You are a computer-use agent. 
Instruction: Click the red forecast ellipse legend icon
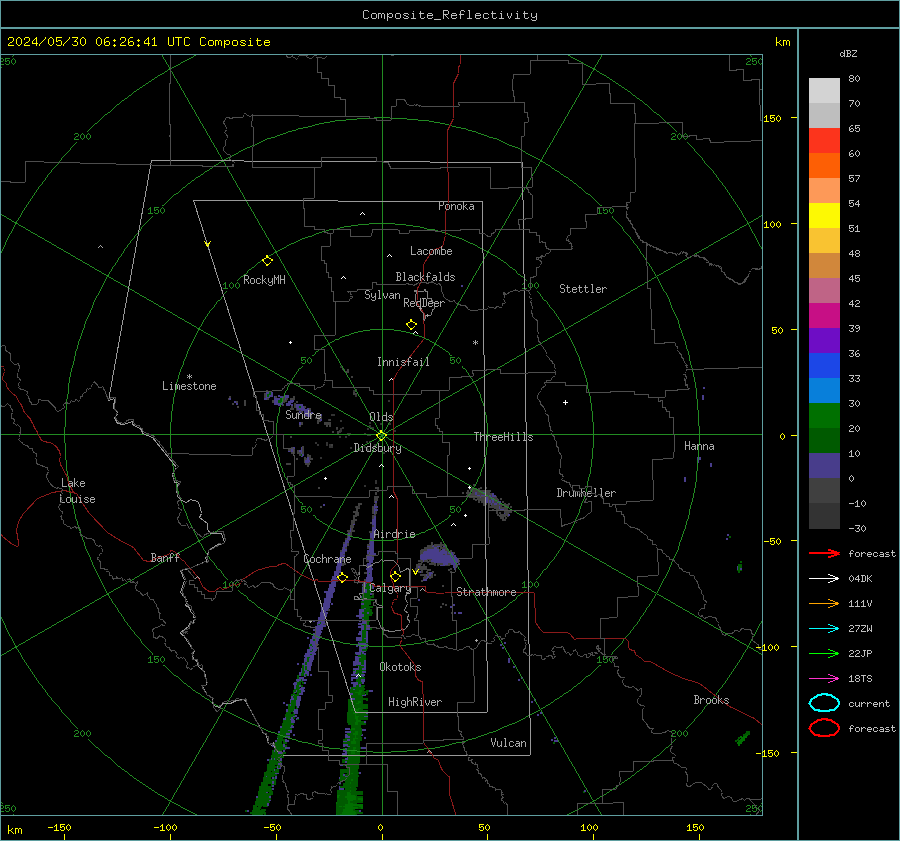tap(824, 728)
